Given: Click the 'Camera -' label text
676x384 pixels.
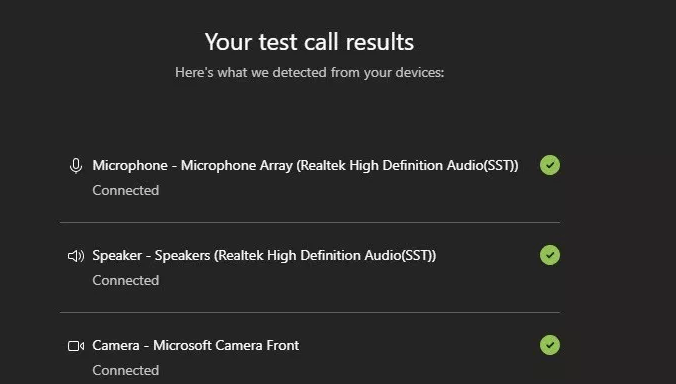Looking at the screenshot, I should (x=121, y=345).
